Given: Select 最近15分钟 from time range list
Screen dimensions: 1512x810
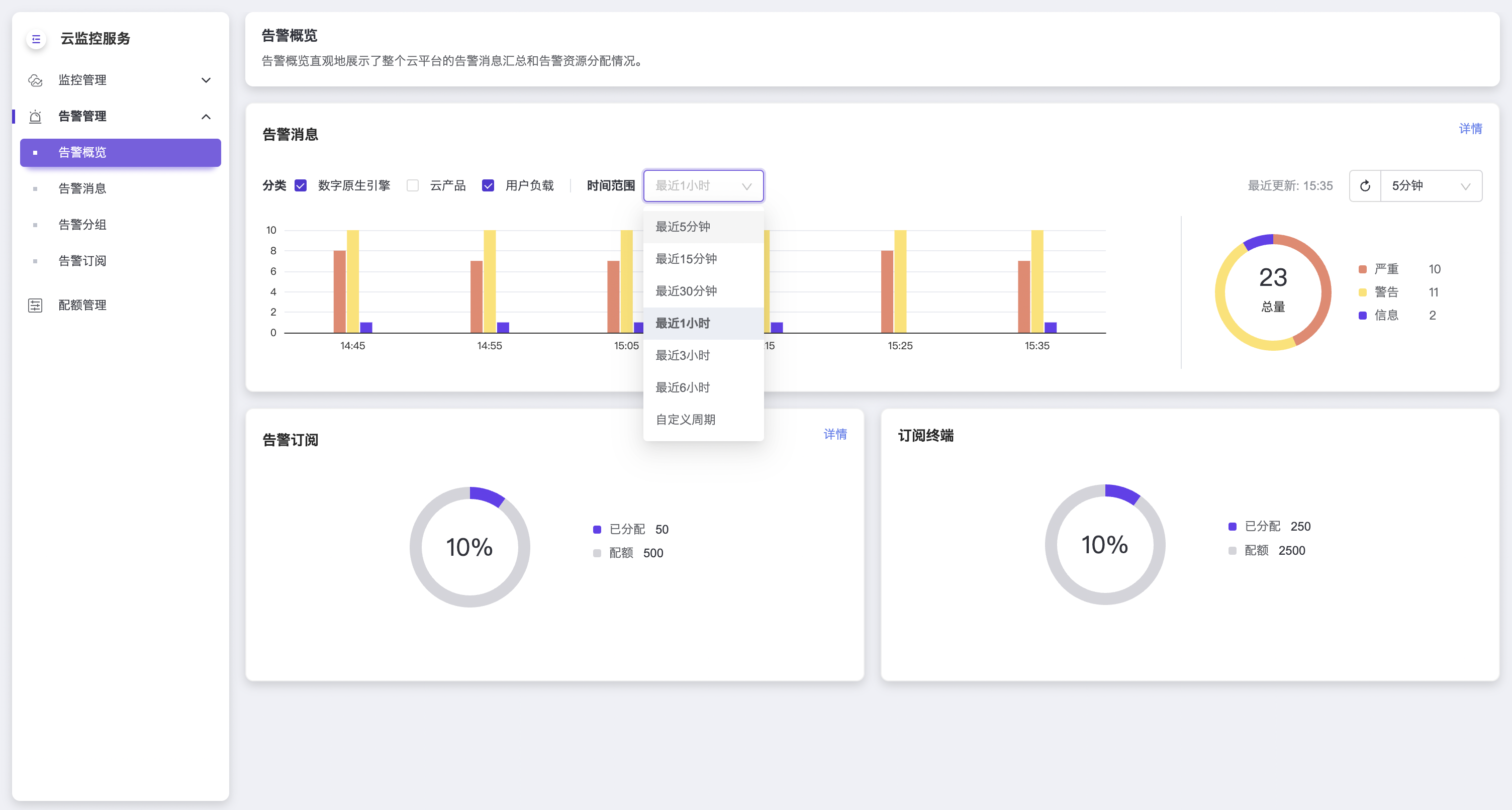Looking at the screenshot, I should point(686,259).
